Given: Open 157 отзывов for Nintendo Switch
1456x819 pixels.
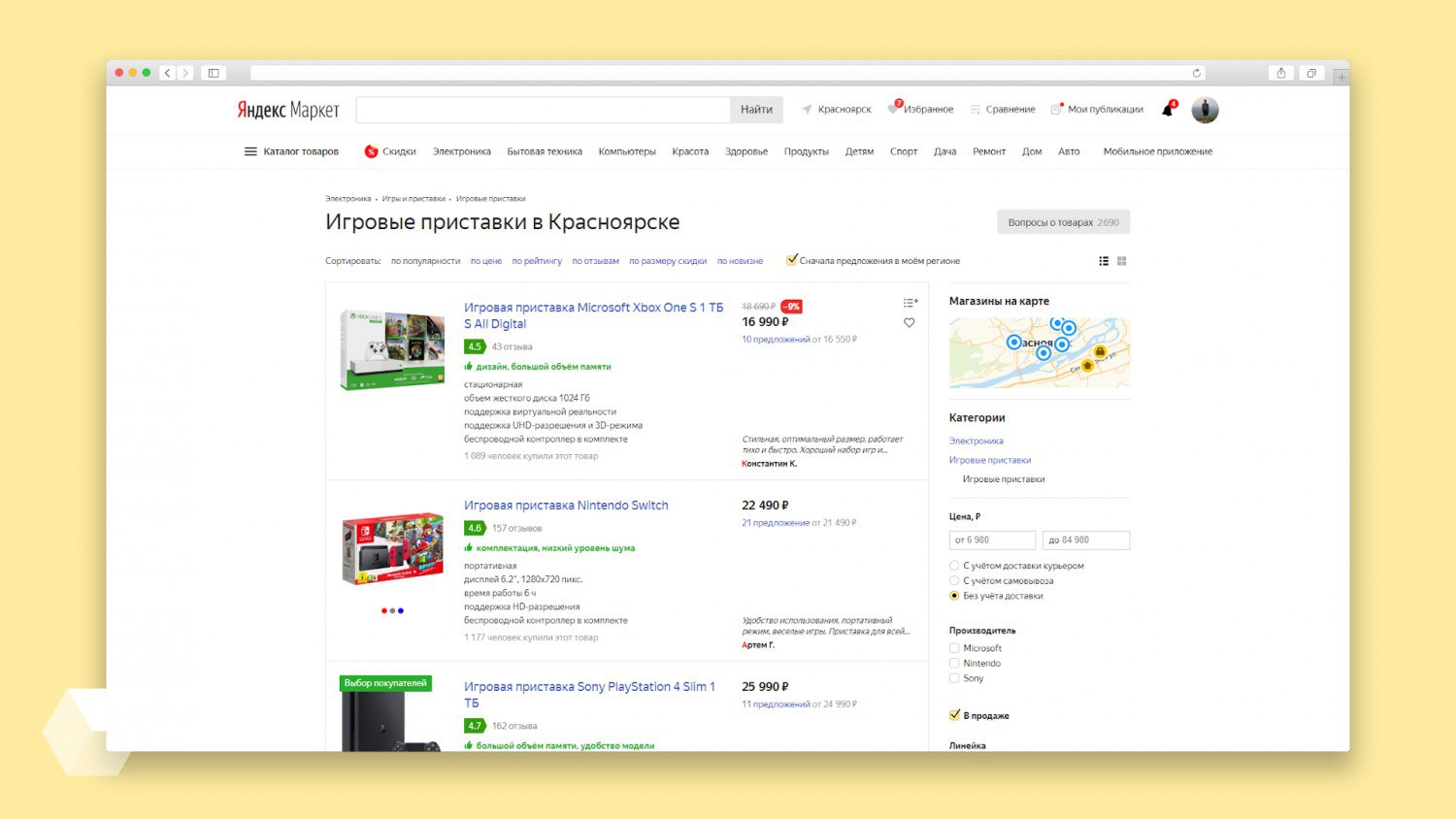Looking at the screenshot, I should pyautogui.click(x=516, y=528).
